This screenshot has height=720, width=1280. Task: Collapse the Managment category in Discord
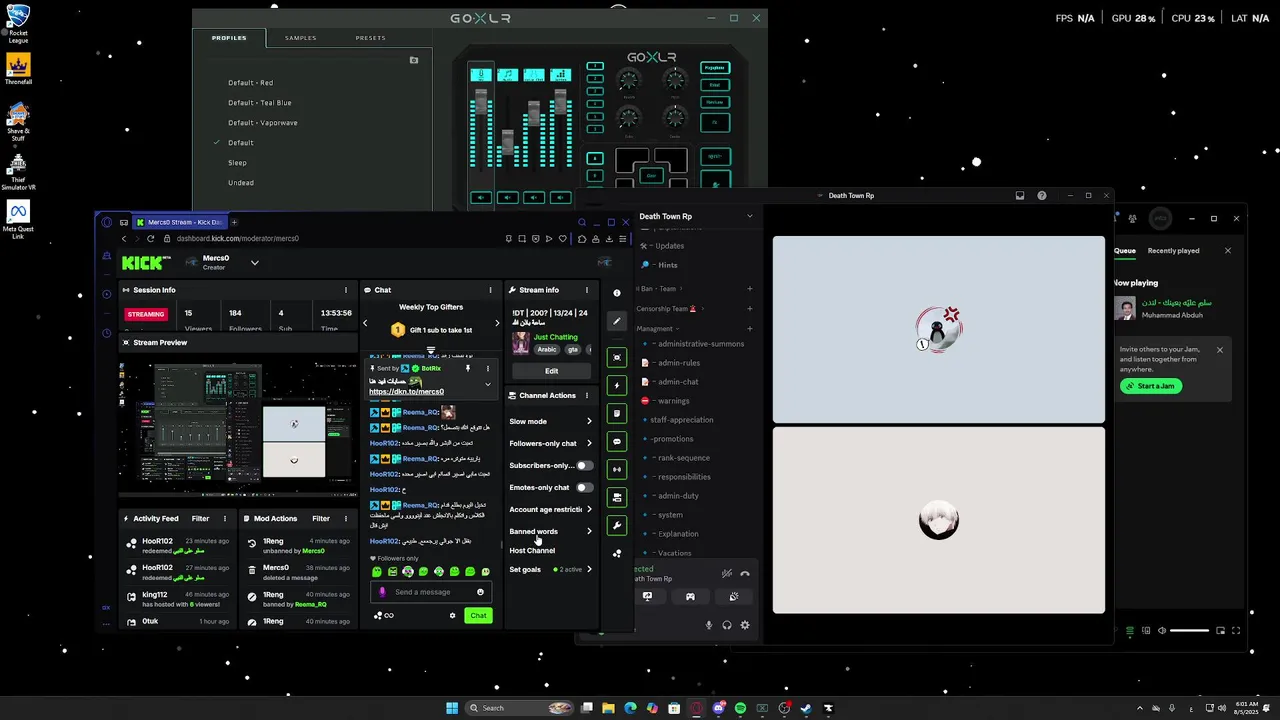point(657,329)
